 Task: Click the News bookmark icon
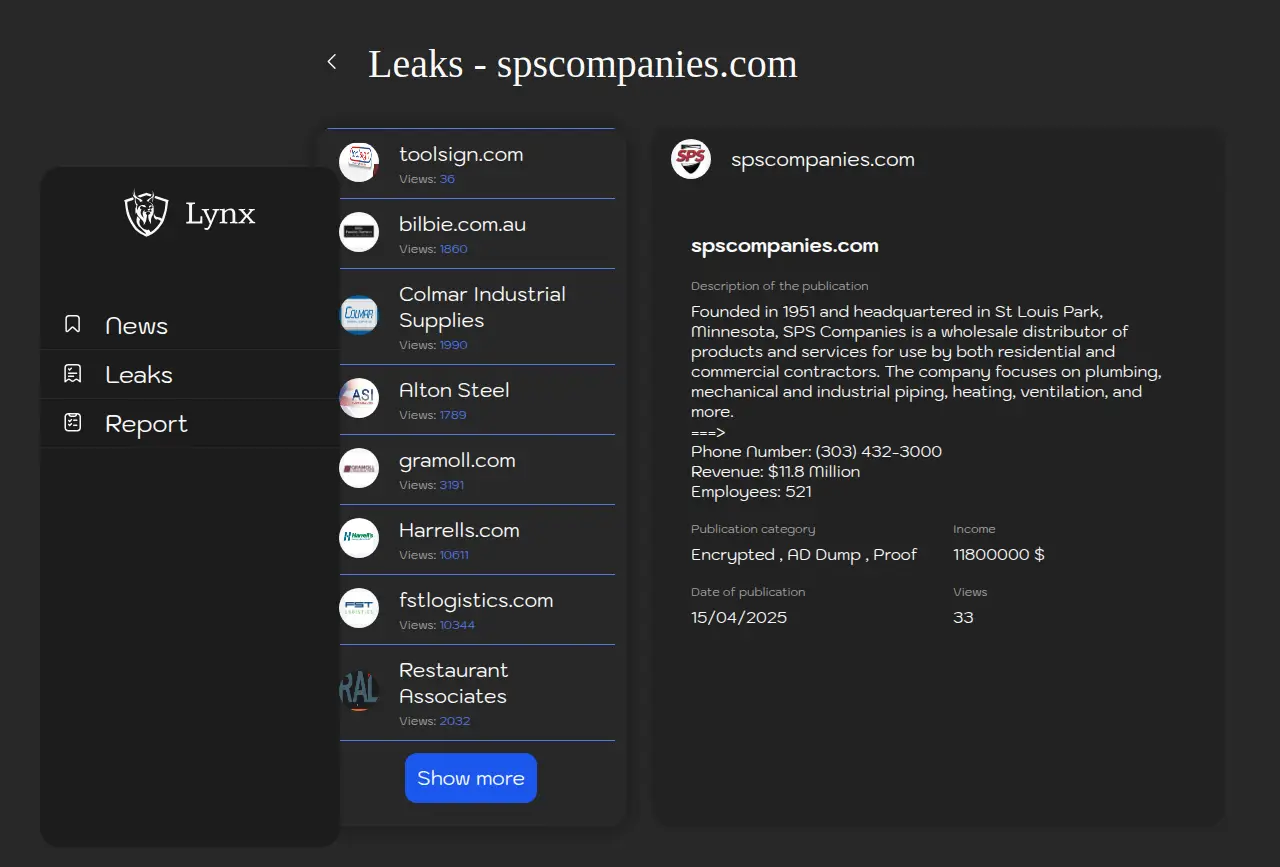tap(72, 324)
